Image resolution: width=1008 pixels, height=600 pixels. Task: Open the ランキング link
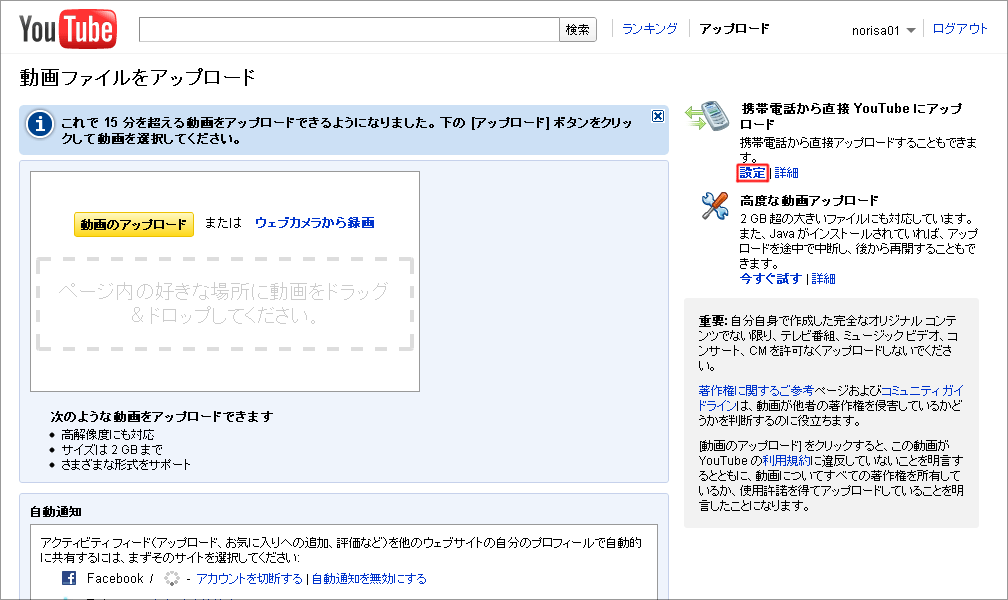pyautogui.click(x=650, y=29)
